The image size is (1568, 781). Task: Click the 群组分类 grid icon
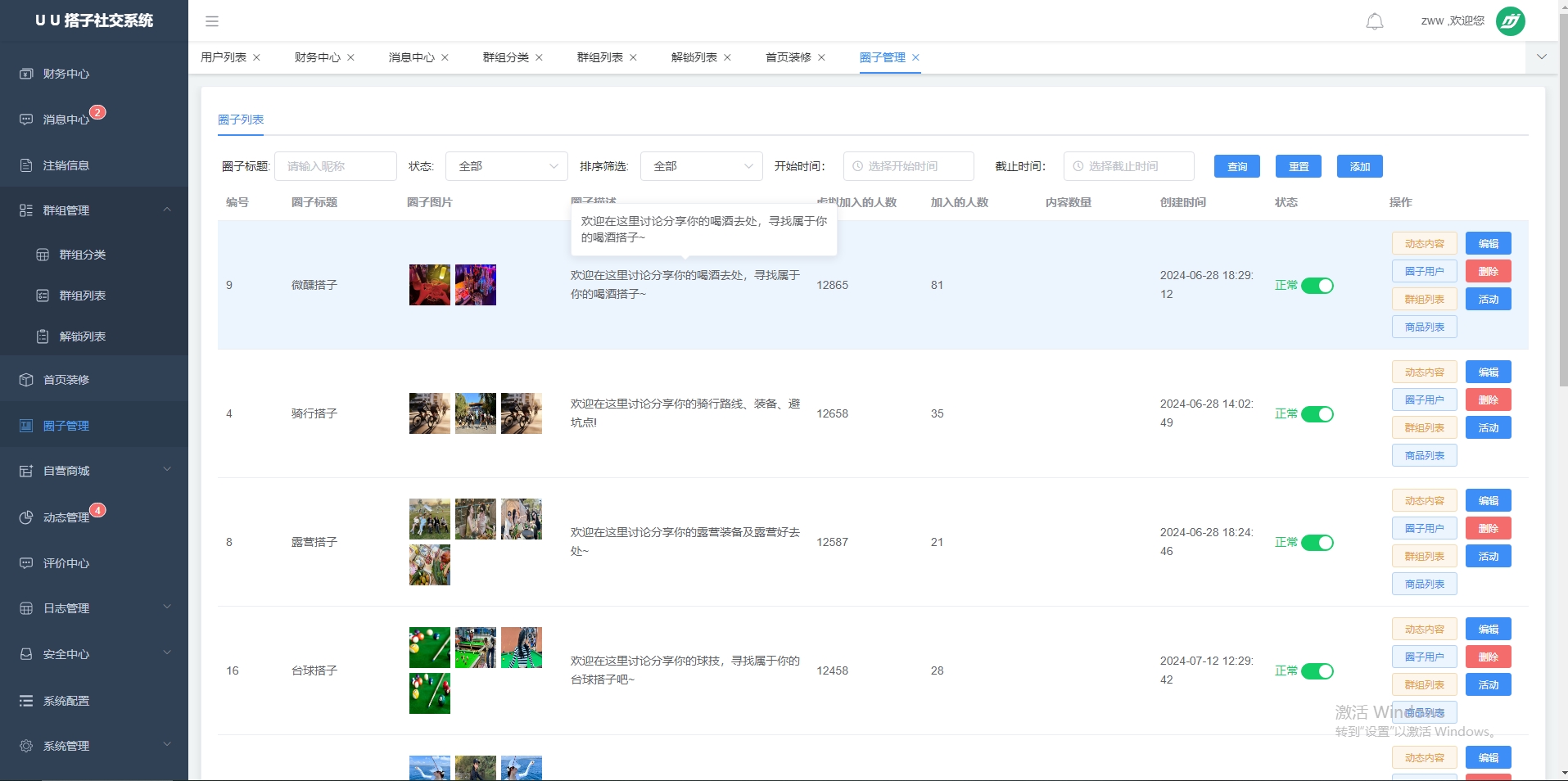pyautogui.click(x=43, y=255)
